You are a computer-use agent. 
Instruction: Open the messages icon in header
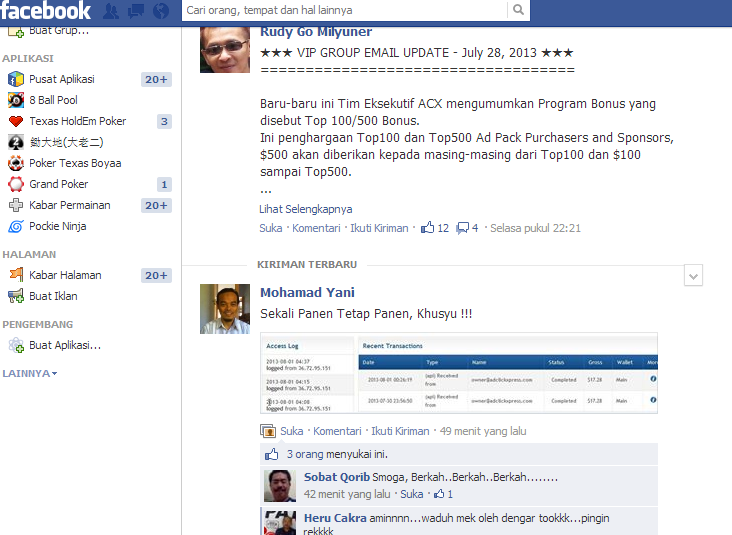pos(136,11)
